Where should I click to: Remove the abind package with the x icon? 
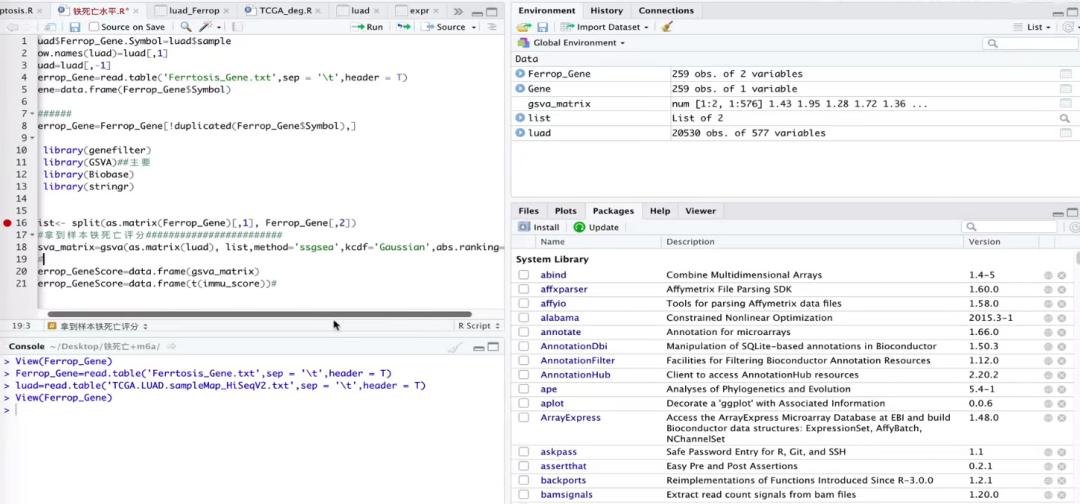(1061, 275)
